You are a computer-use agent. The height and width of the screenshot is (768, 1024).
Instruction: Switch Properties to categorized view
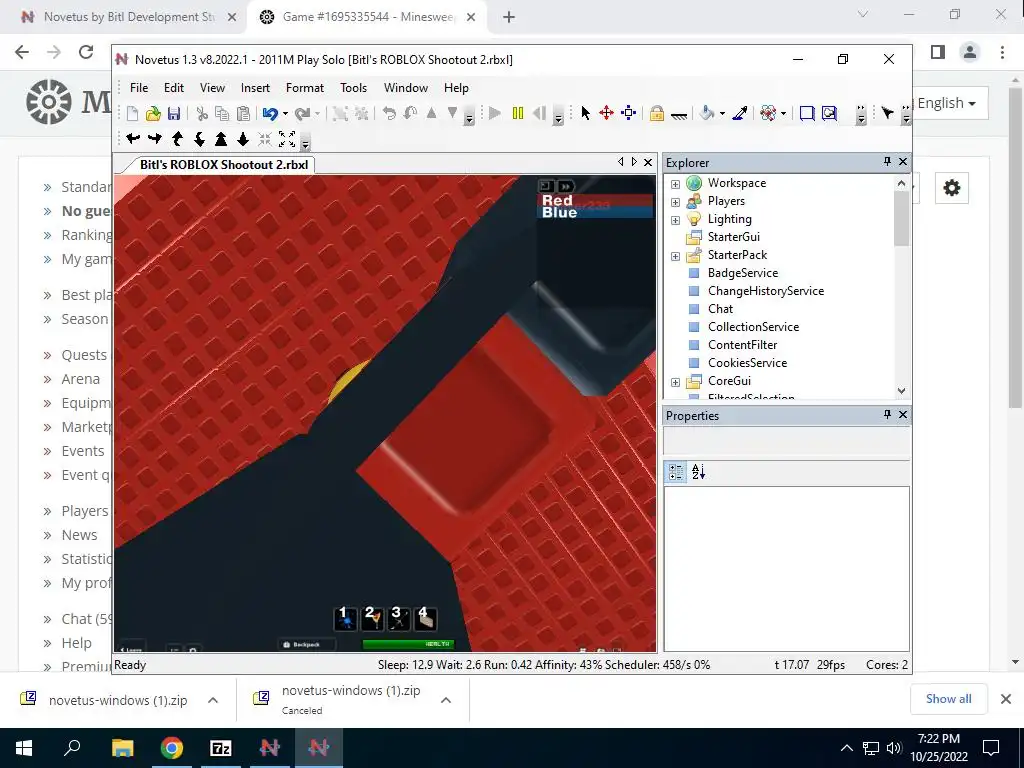click(x=676, y=472)
